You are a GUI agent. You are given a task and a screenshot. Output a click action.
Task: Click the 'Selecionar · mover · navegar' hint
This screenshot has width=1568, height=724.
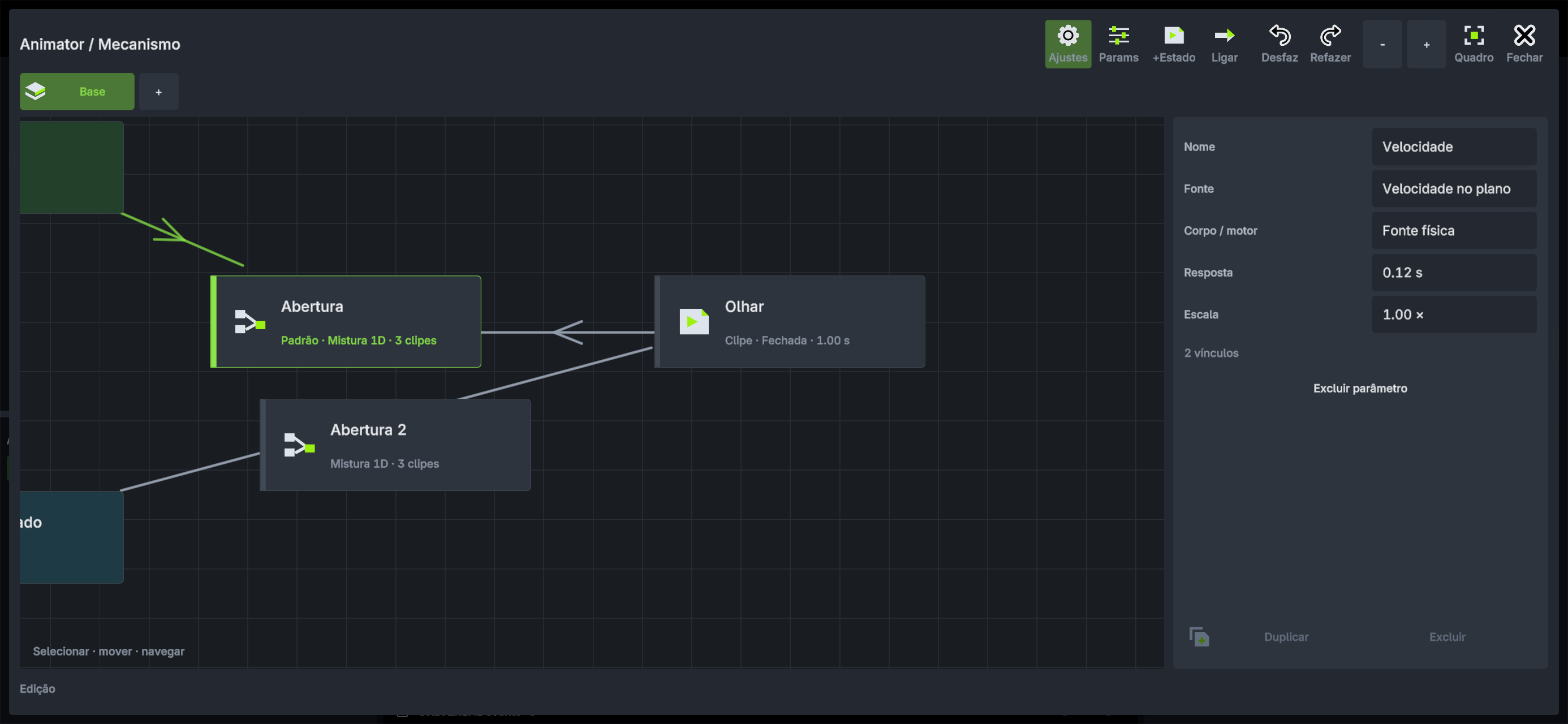(x=109, y=651)
